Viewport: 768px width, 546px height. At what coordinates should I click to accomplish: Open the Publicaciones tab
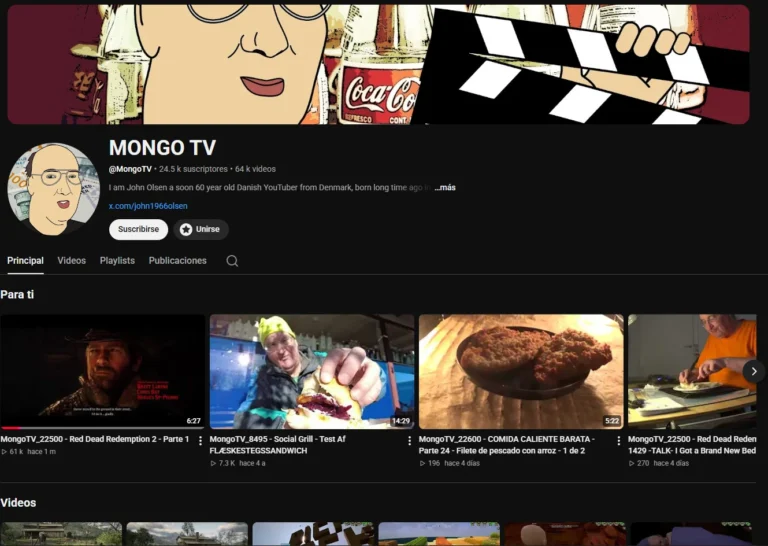177,261
